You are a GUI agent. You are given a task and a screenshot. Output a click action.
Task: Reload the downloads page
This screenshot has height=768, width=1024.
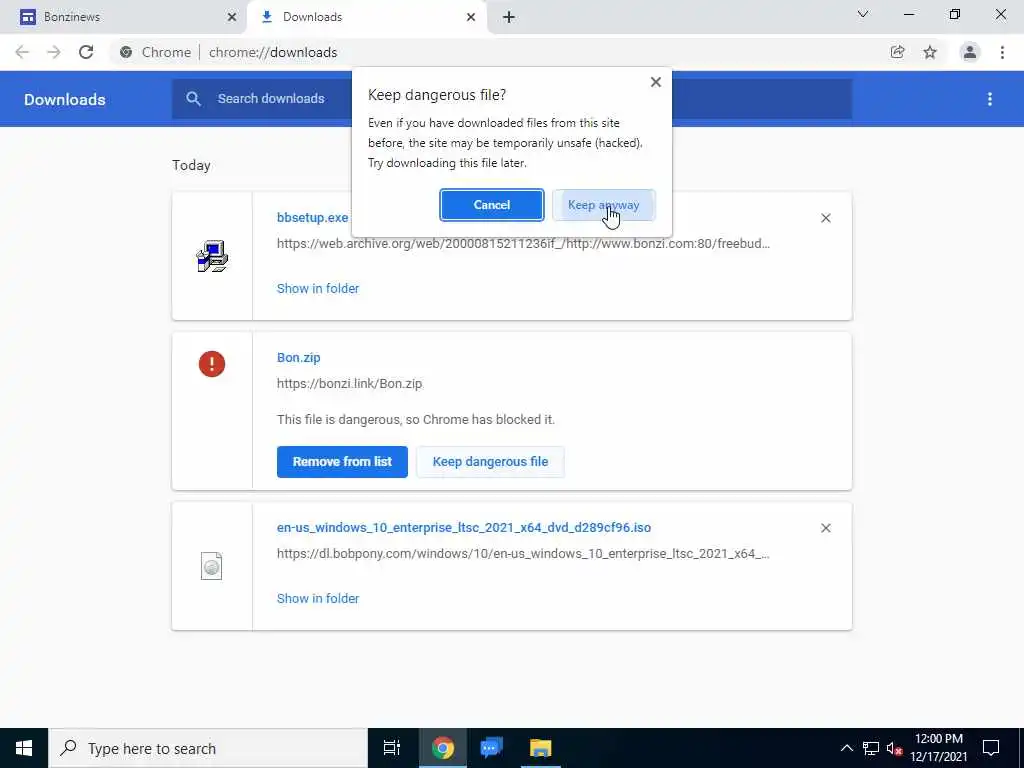(x=86, y=52)
